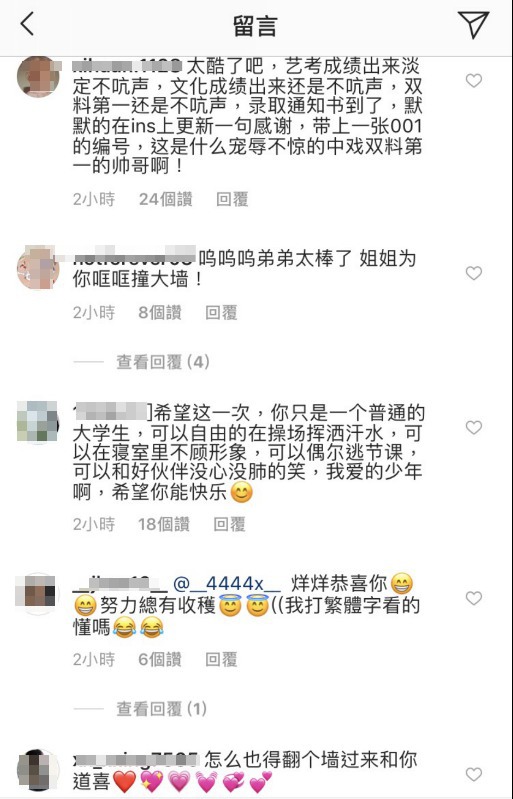Image resolution: width=513 pixels, height=799 pixels.
Task: Open first commenter's profile picture
Action: tap(38, 76)
